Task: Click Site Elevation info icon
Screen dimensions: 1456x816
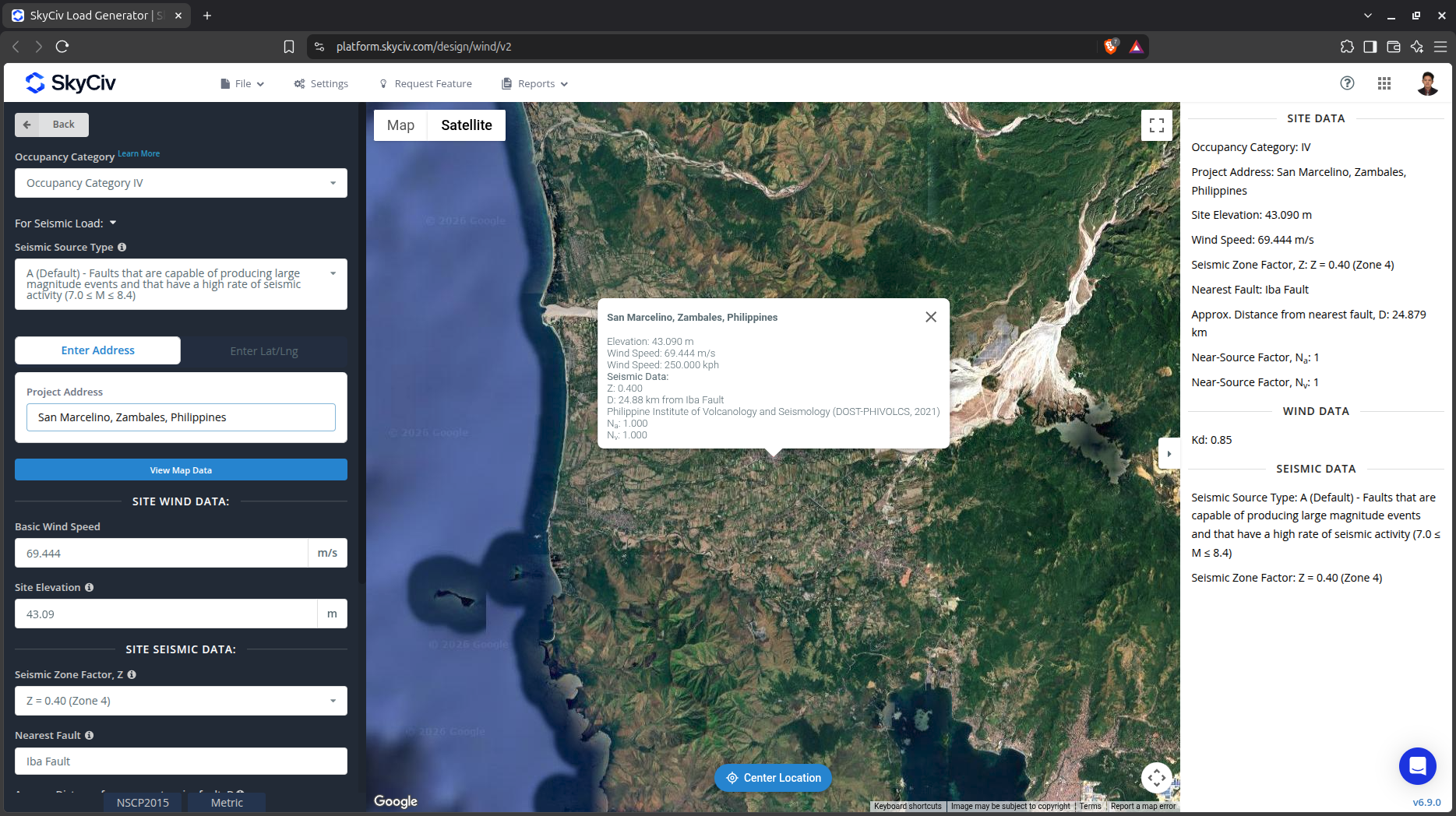Action: click(89, 587)
